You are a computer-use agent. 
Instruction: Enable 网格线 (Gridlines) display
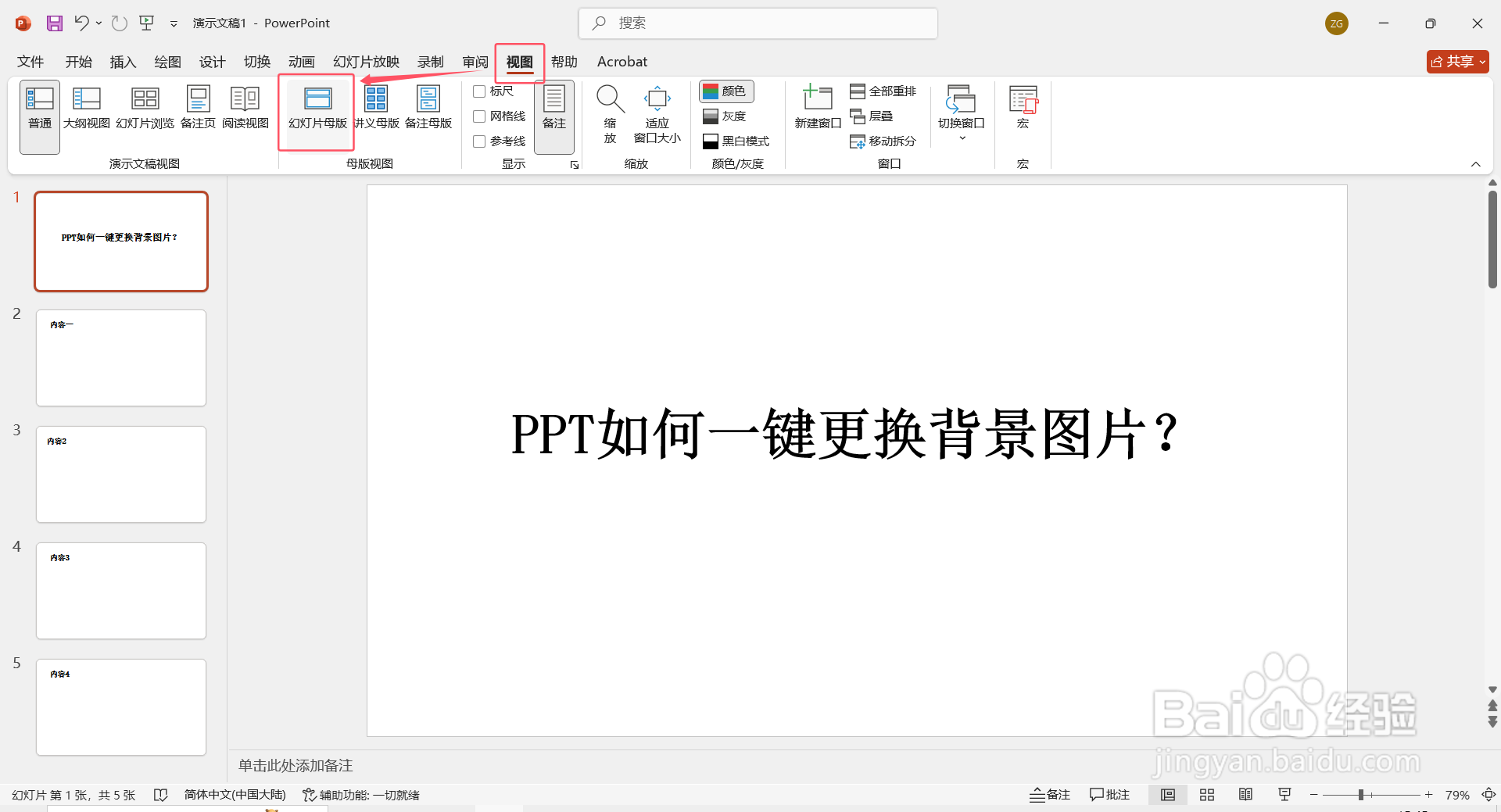click(480, 116)
